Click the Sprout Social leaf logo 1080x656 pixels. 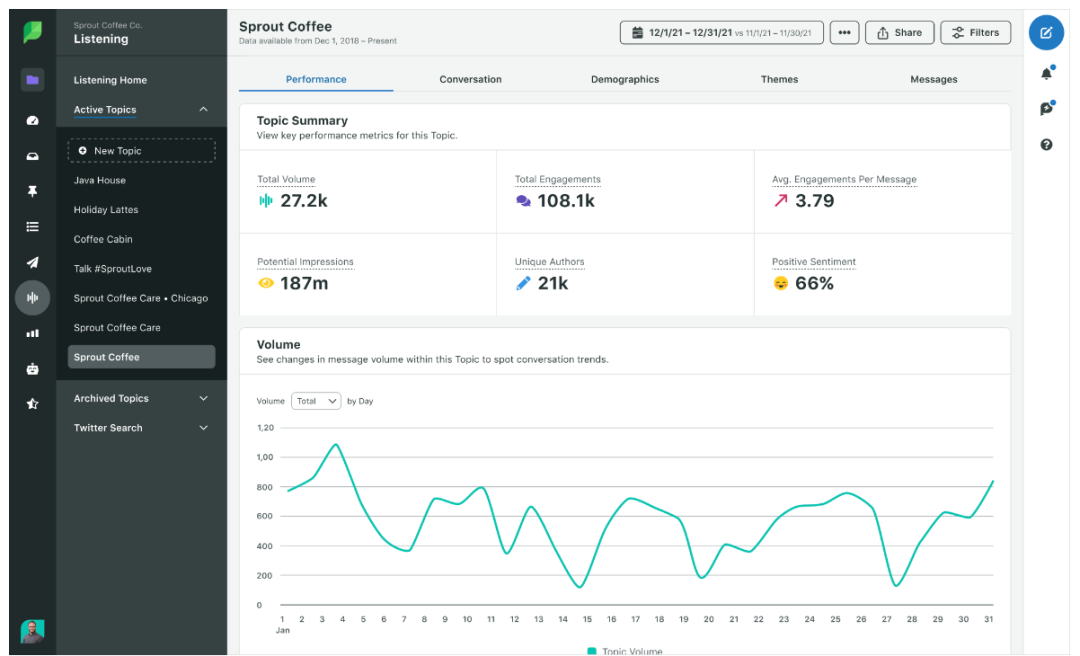pyautogui.click(x=32, y=32)
